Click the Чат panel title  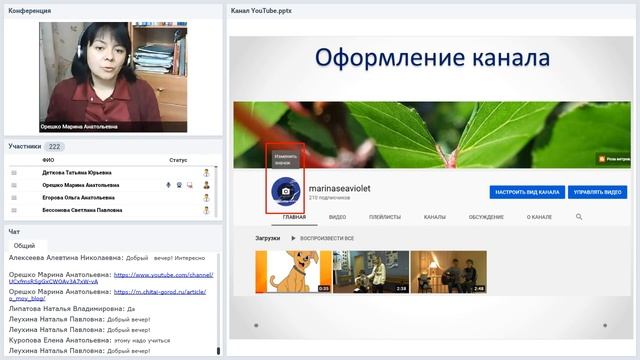click(14, 231)
